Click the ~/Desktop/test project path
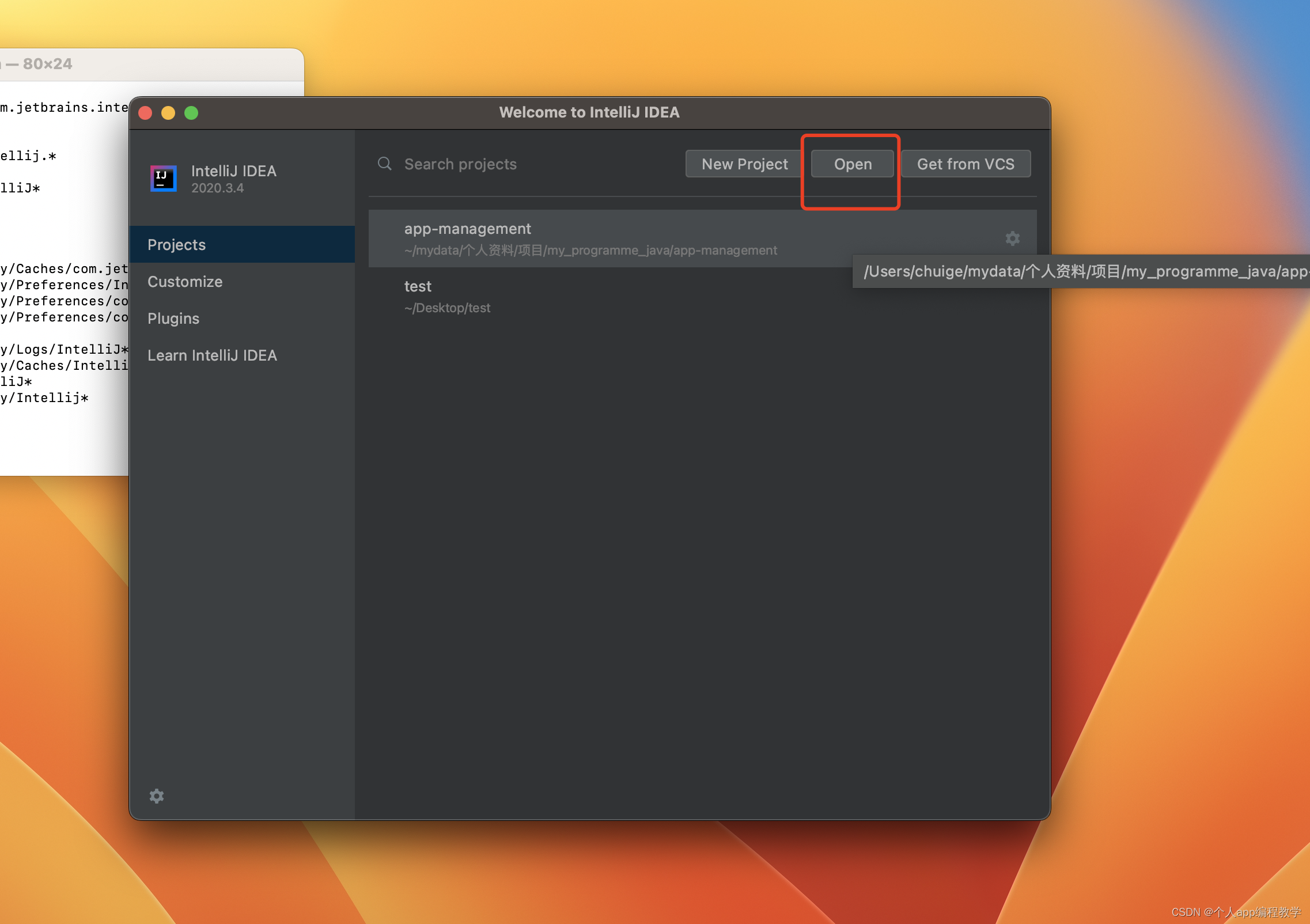1310x924 pixels. point(447,308)
